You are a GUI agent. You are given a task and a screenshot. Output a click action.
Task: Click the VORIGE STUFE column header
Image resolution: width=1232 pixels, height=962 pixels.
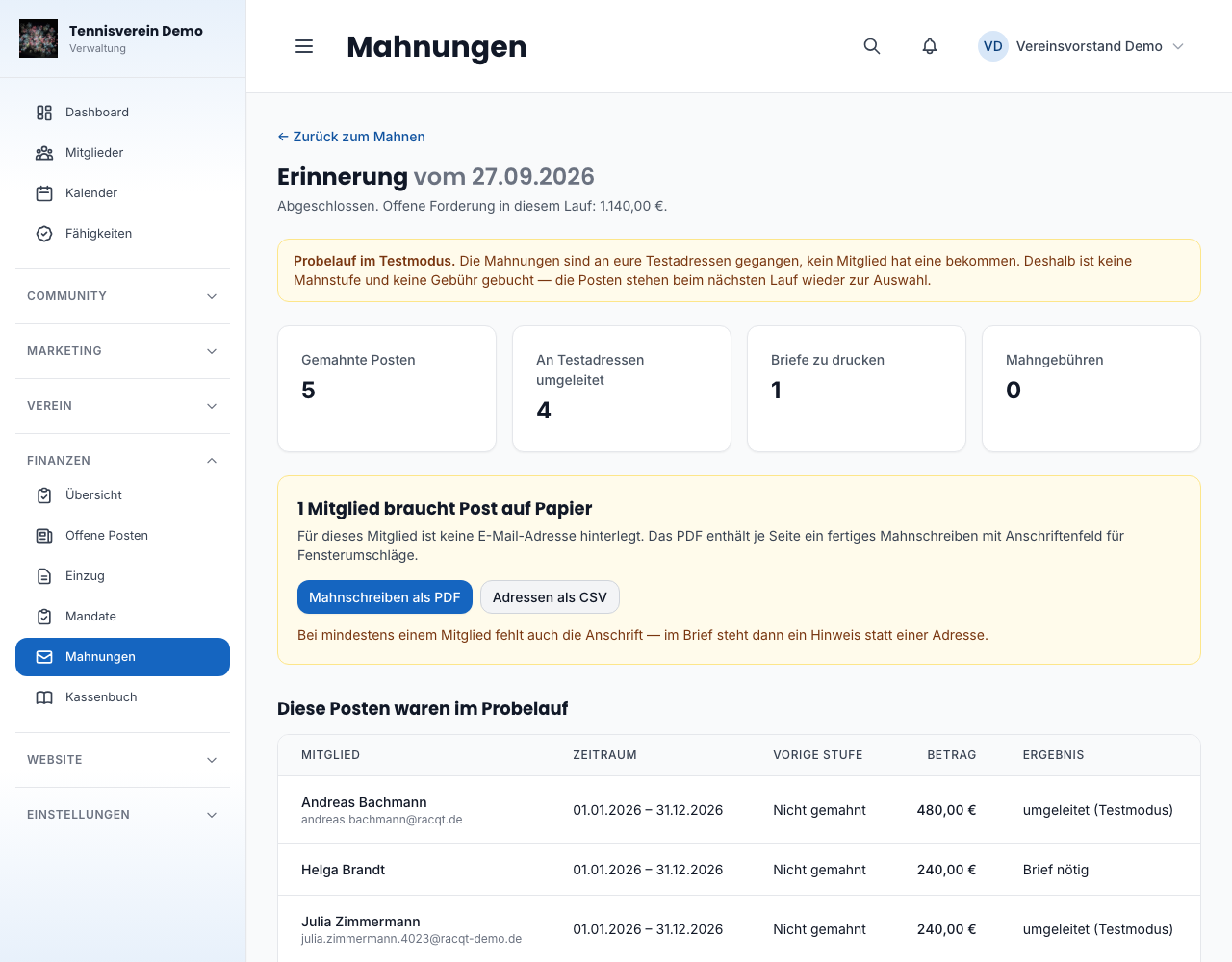coord(818,755)
